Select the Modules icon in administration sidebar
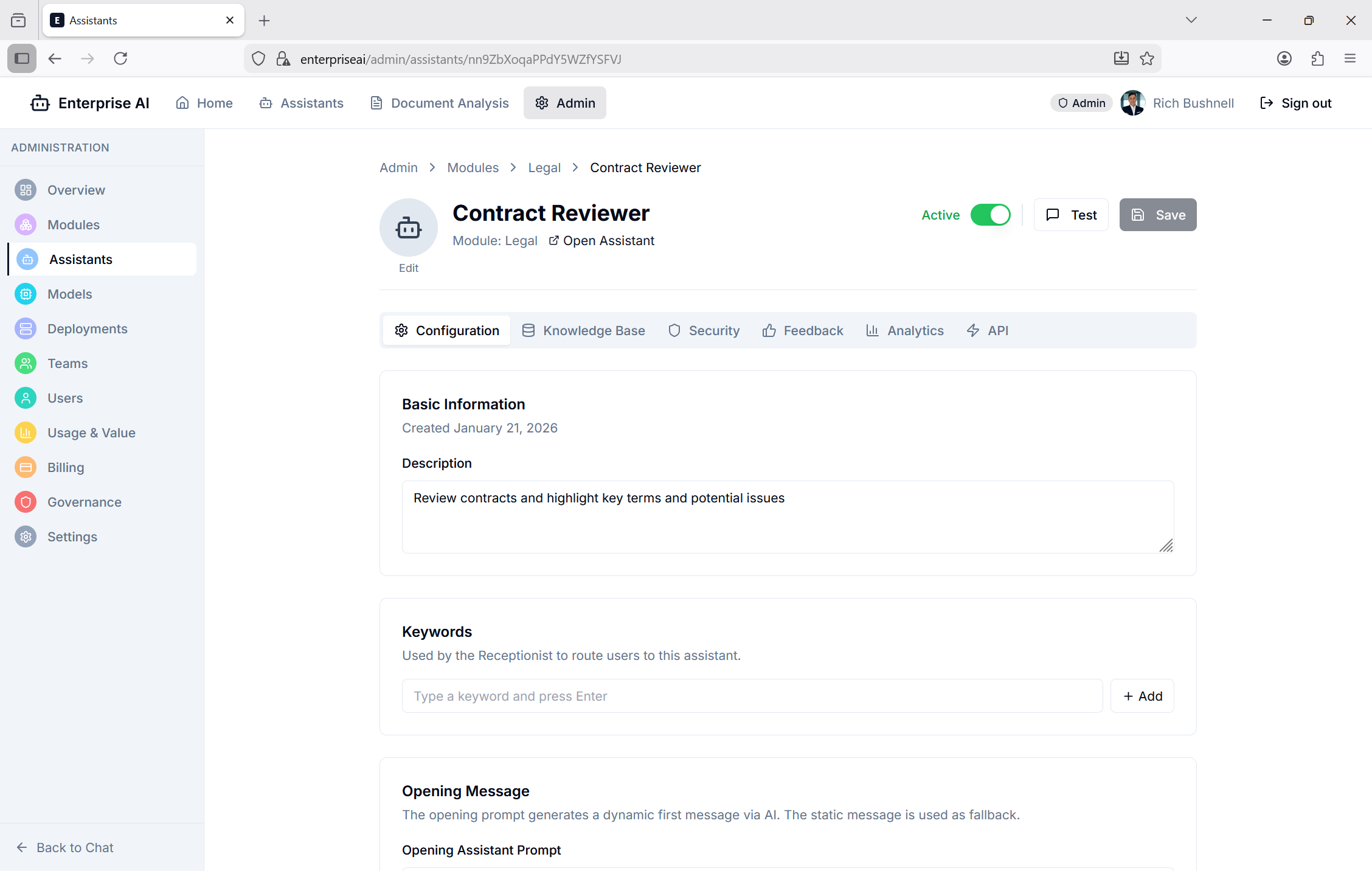Screen dimensions: 1372x871 tap(26, 224)
